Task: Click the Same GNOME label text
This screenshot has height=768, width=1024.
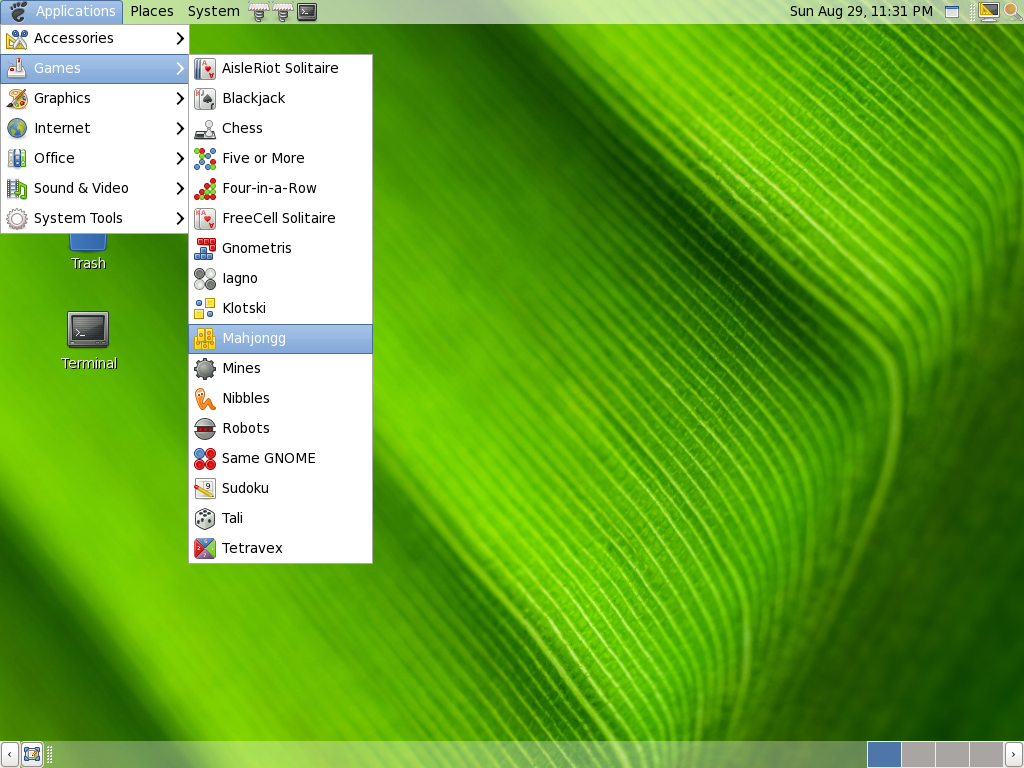Action: pos(268,458)
